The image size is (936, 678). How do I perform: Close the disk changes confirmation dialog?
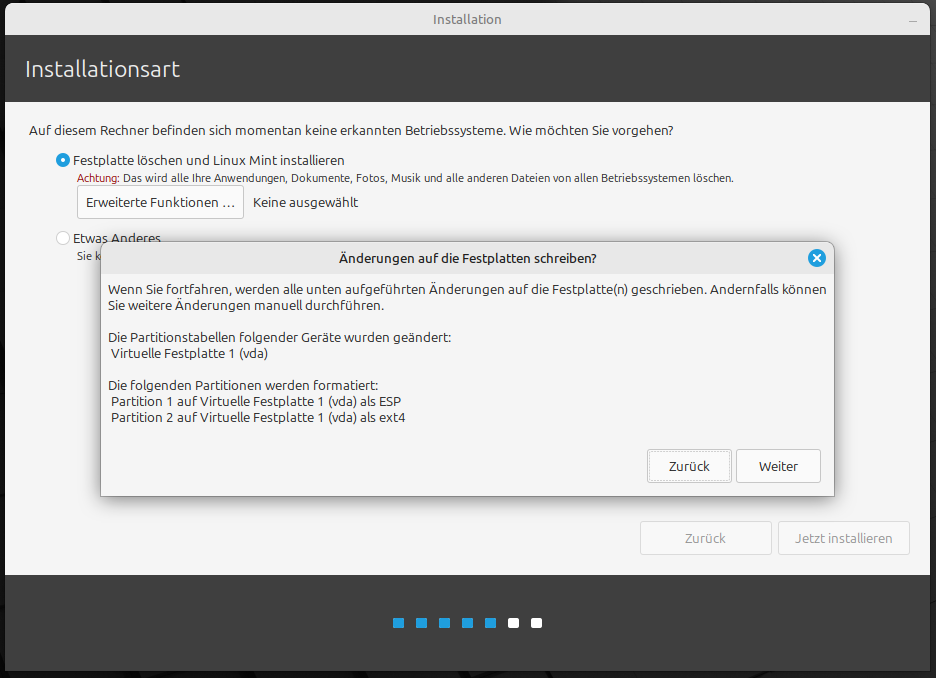point(817,258)
